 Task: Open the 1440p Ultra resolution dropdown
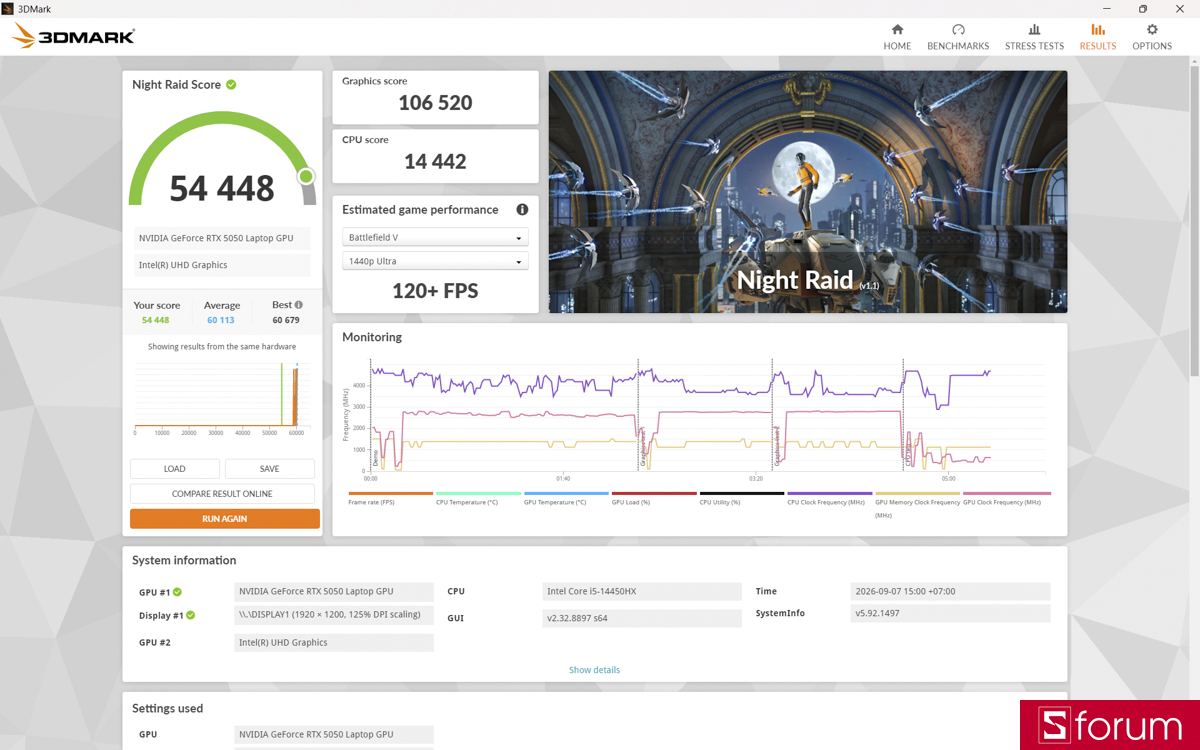point(435,262)
